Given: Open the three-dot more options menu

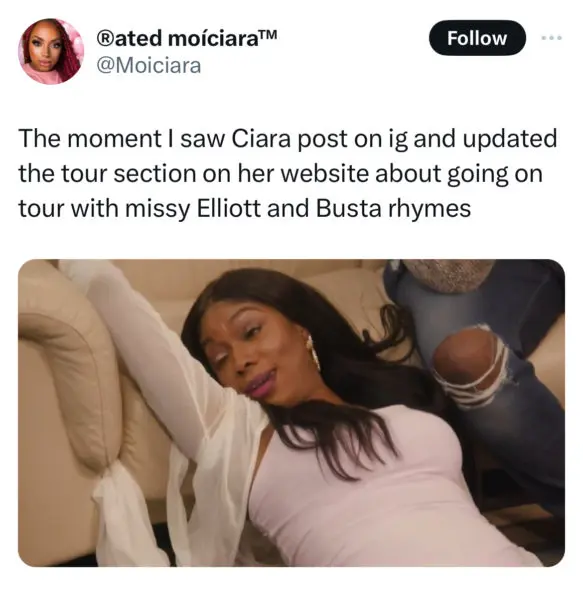Looking at the screenshot, I should (551, 38).
